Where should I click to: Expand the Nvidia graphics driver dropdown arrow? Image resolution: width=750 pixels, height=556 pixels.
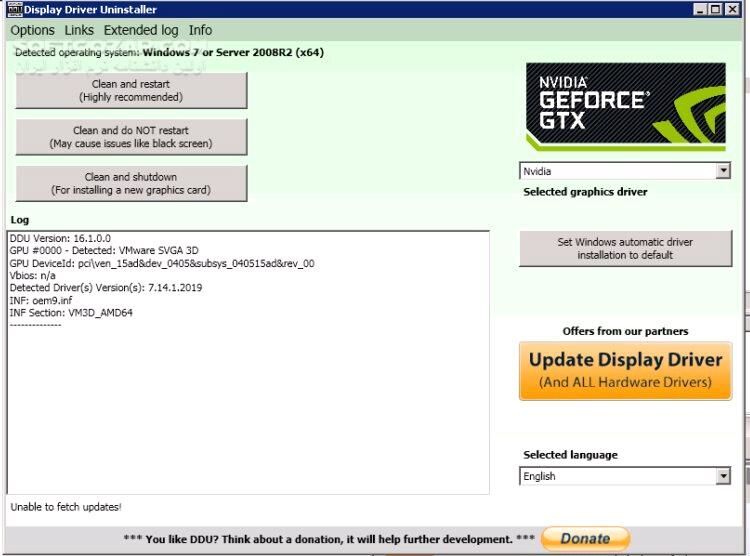723,171
